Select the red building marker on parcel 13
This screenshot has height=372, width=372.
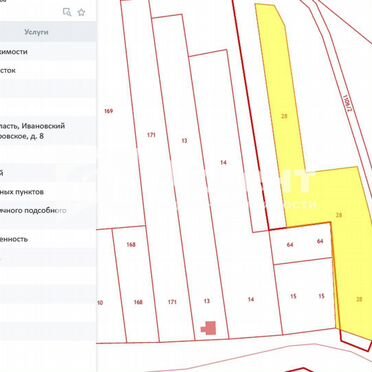pyautogui.click(x=209, y=328)
